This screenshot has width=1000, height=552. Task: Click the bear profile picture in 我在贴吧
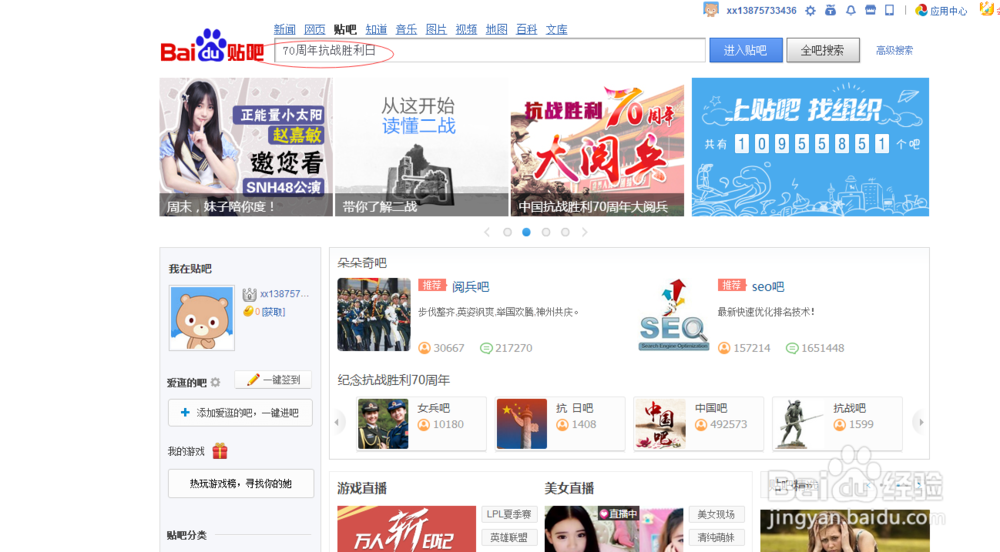click(202, 318)
